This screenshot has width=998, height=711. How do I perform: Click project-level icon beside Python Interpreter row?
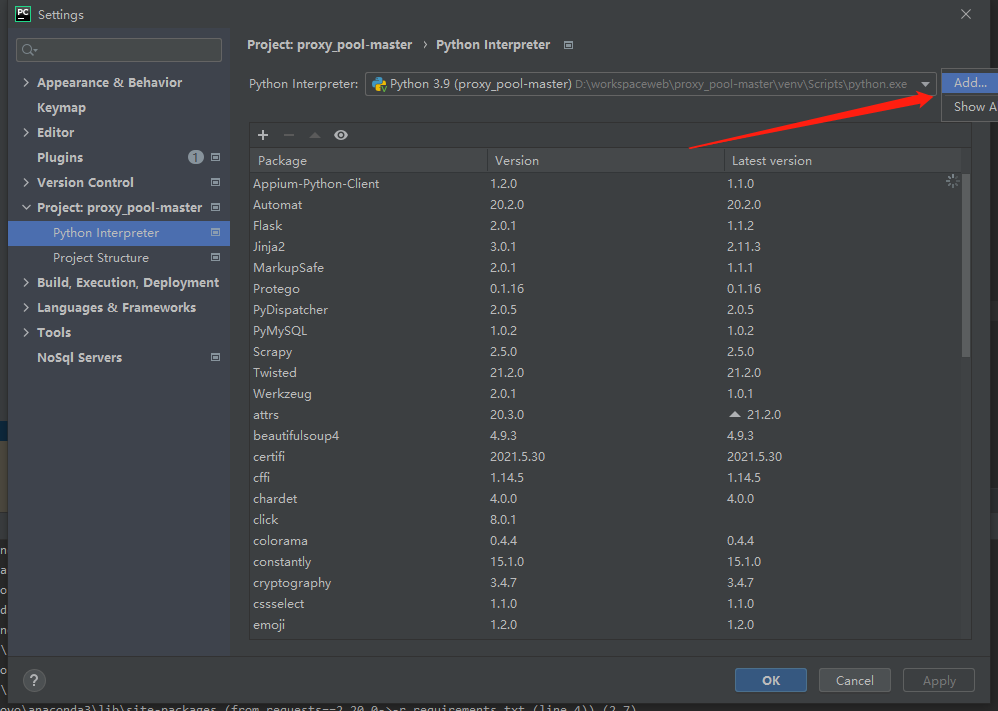coord(215,232)
